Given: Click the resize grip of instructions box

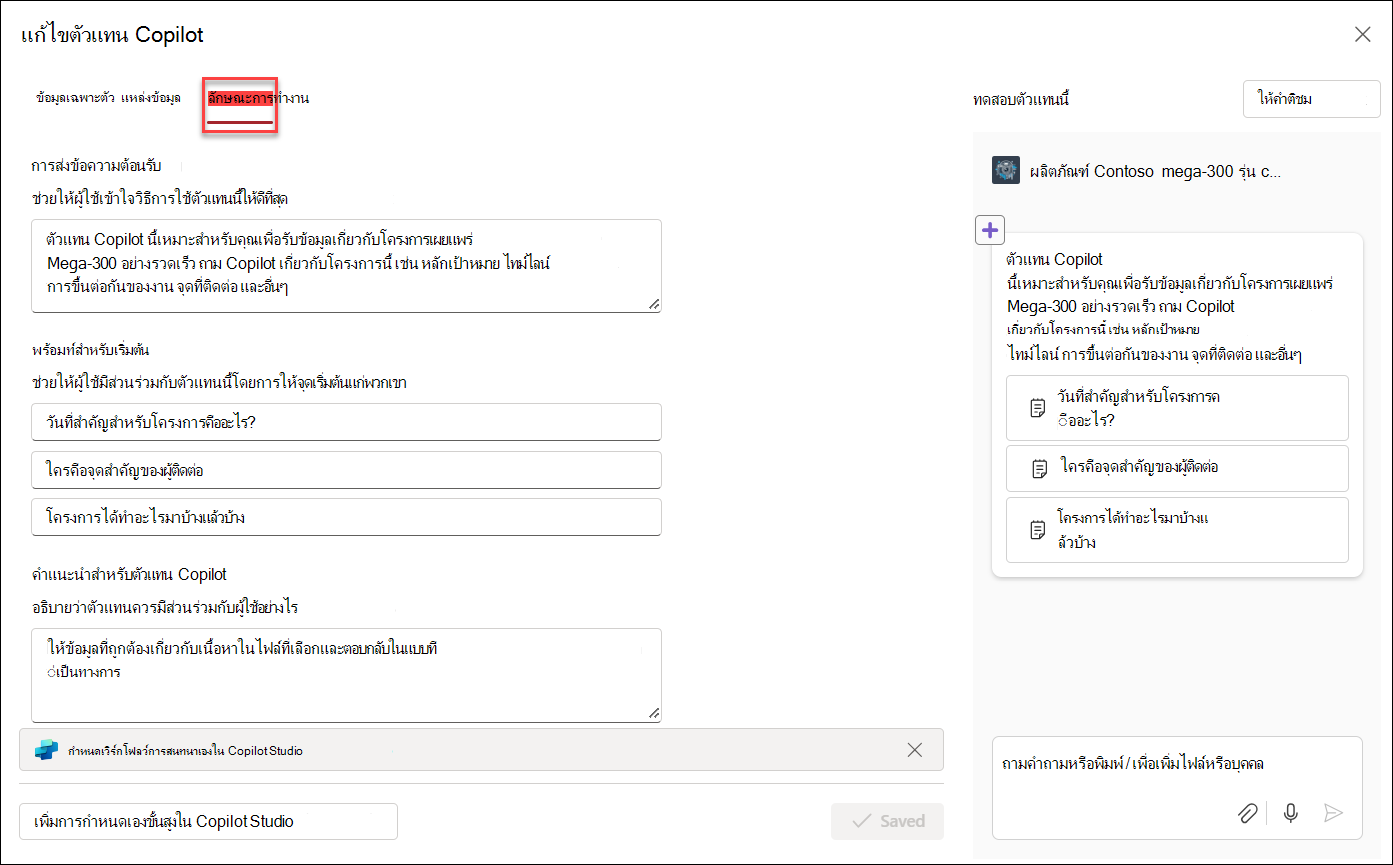Looking at the screenshot, I should 654,713.
